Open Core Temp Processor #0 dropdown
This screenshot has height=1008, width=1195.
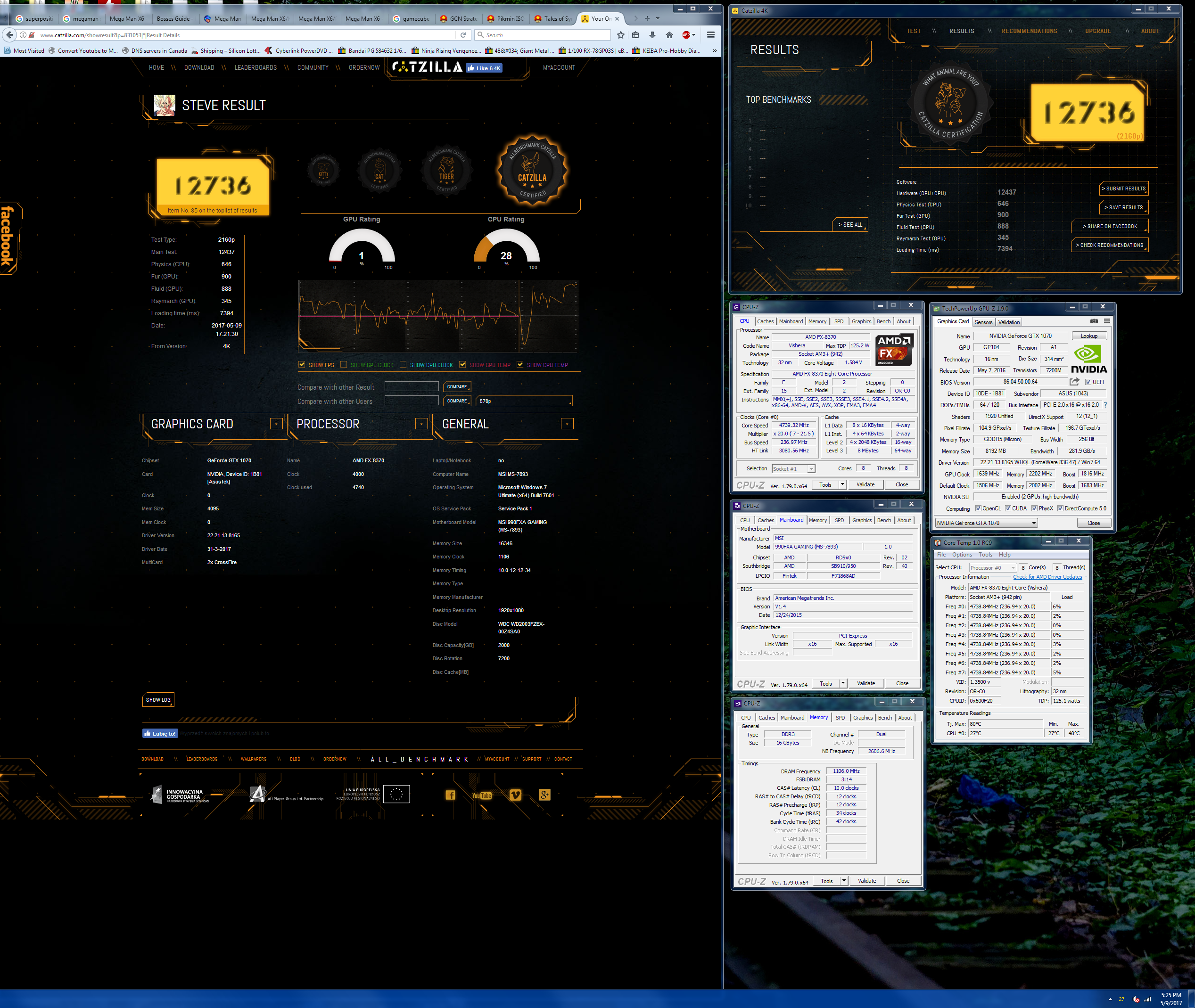point(992,567)
